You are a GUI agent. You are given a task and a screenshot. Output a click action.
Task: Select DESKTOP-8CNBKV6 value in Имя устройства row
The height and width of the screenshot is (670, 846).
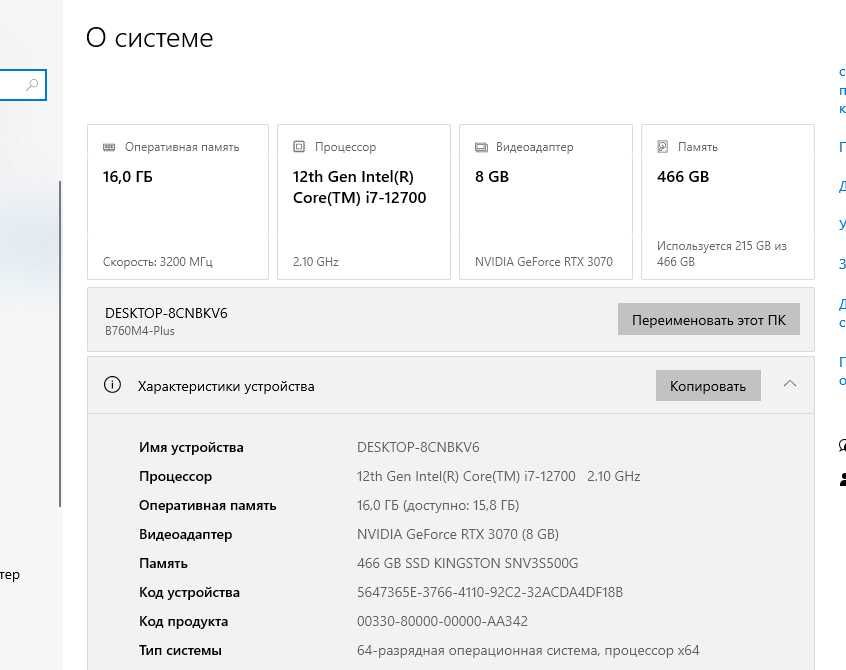click(x=418, y=447)
